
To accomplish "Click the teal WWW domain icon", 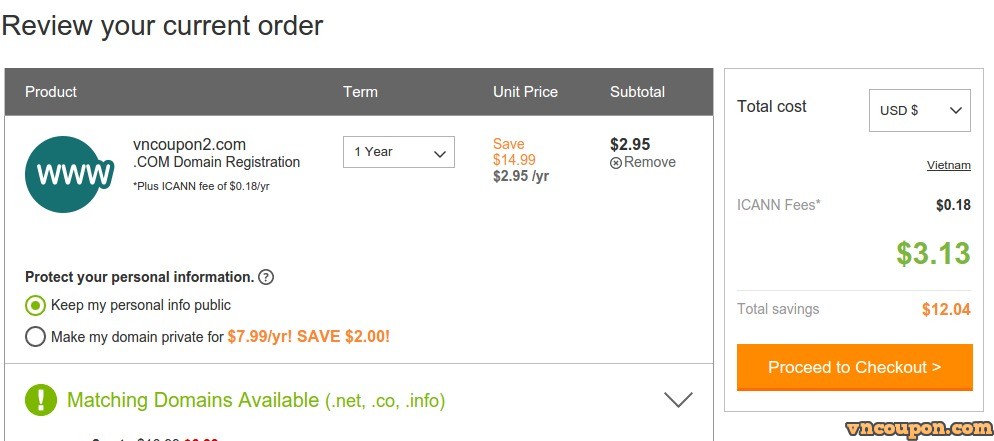I will coord(70,174).
